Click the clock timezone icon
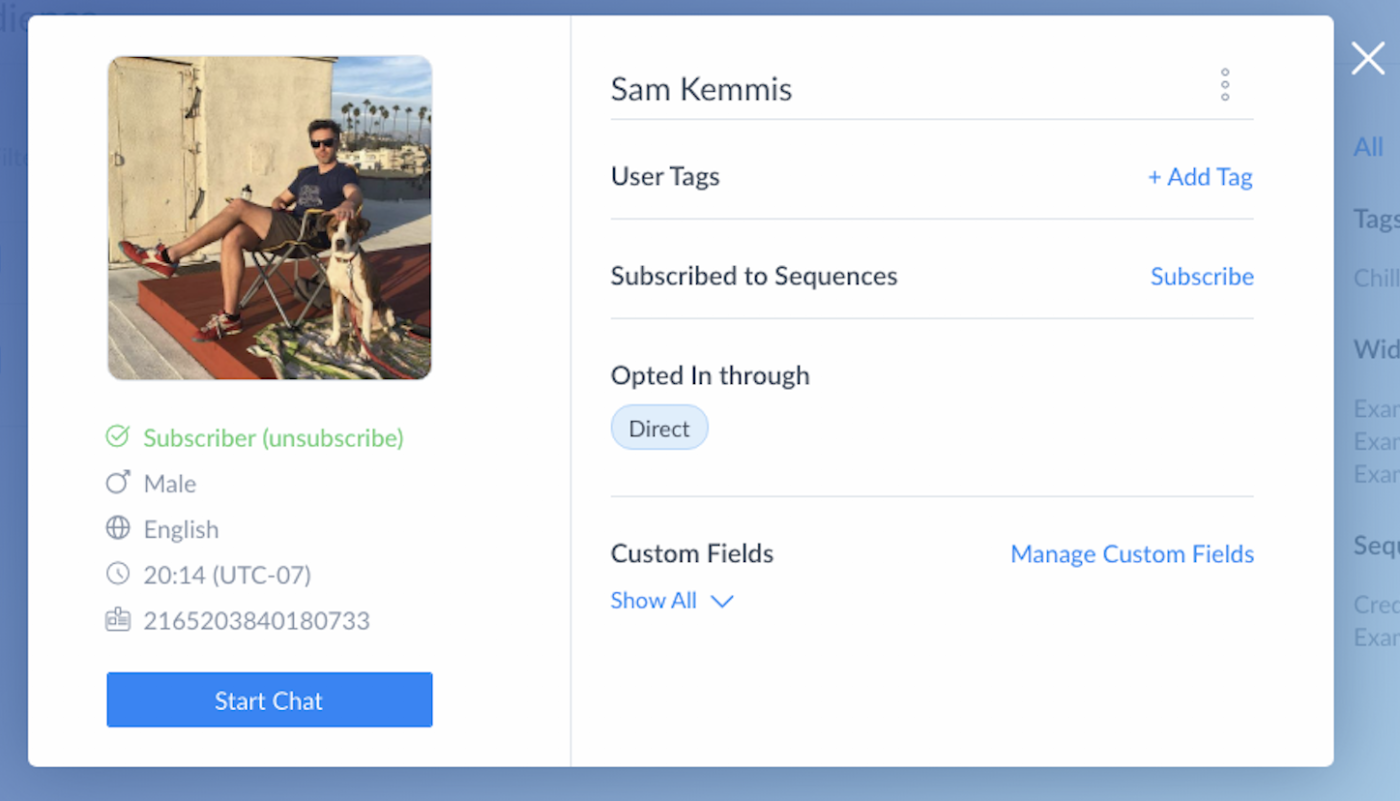Viewport: 1400px width, 801px height. point(118,574)
